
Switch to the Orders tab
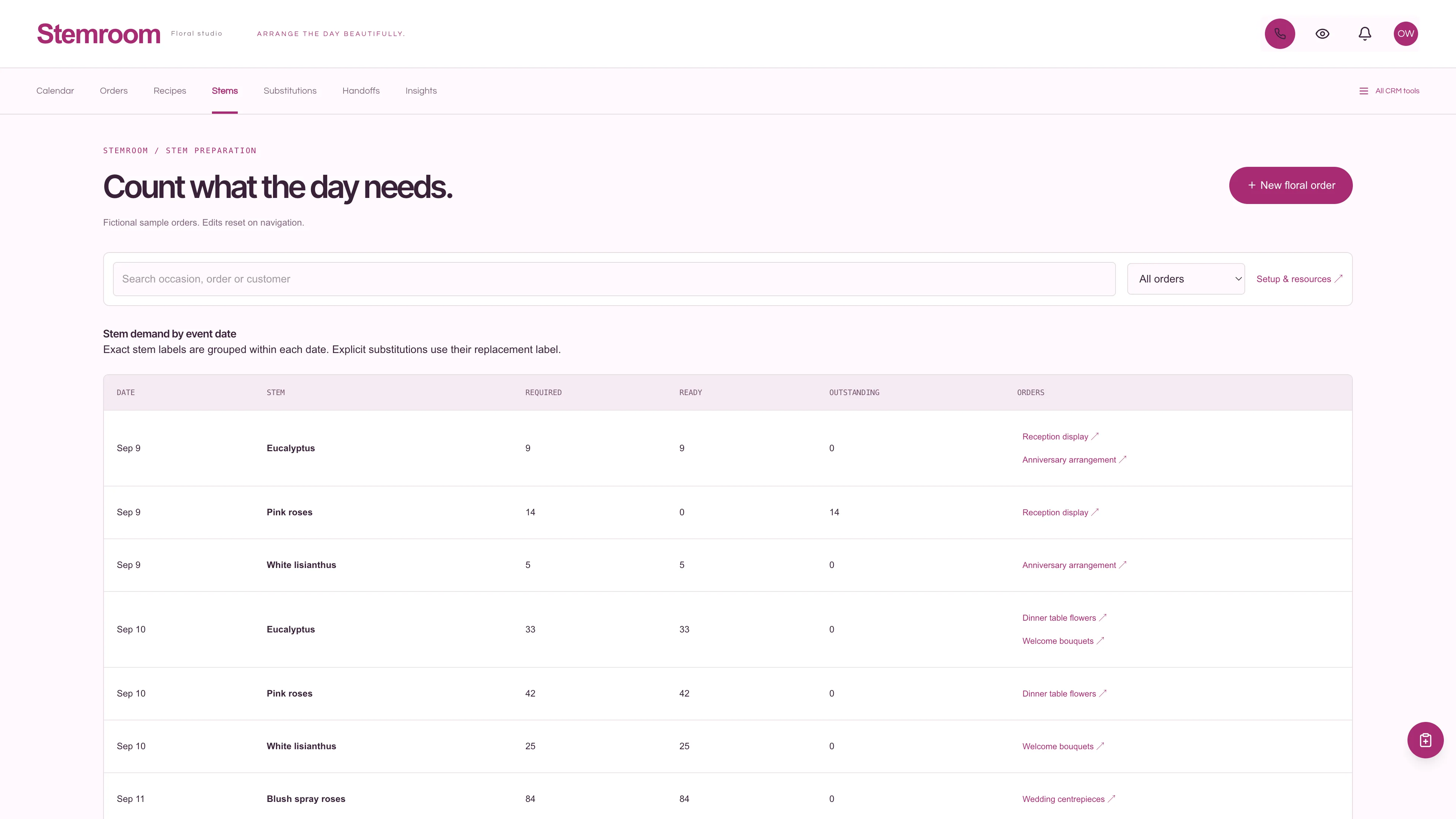click(x=114, y=91)
